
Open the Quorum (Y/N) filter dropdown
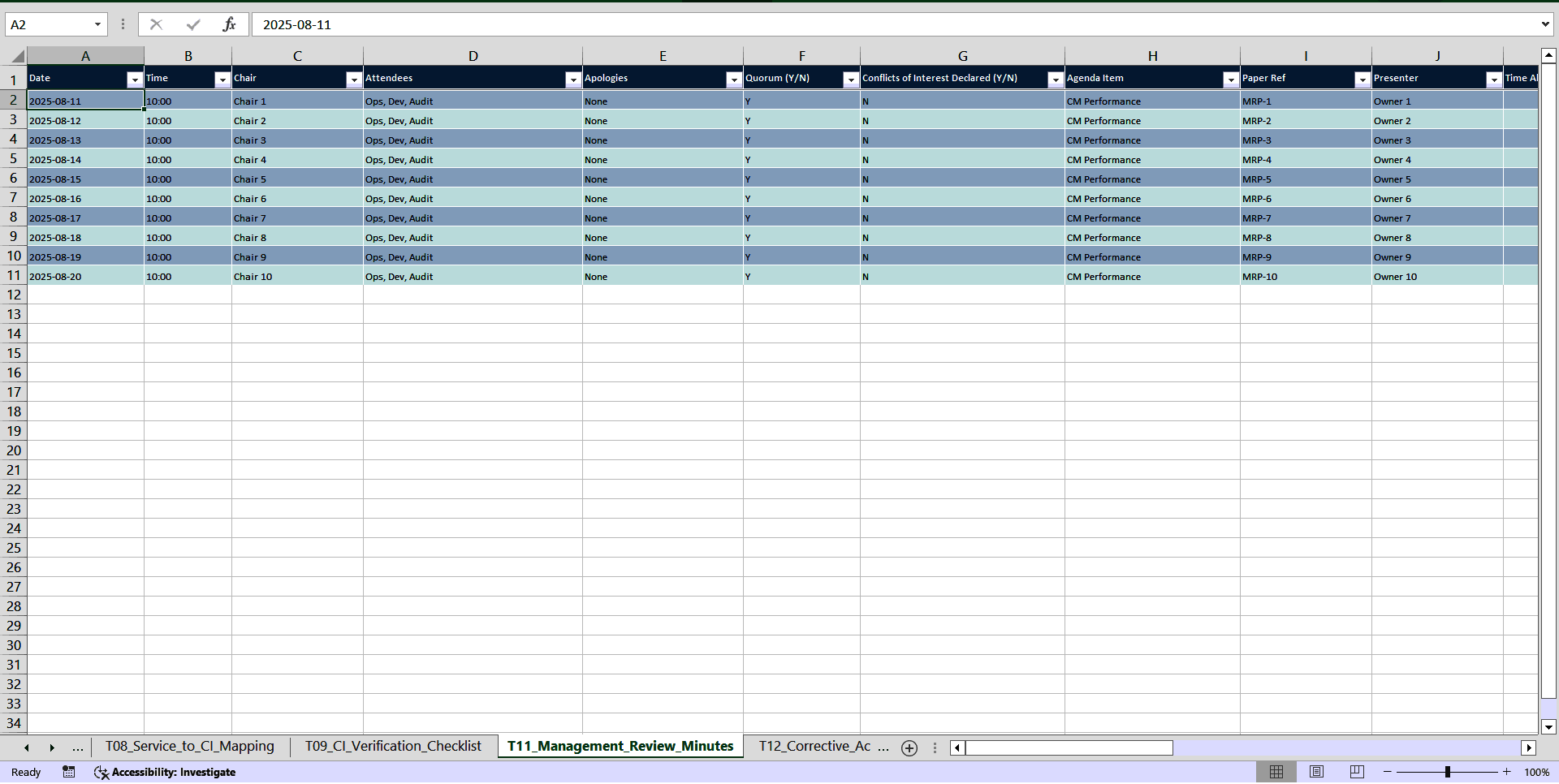click(x=851, y=80)
